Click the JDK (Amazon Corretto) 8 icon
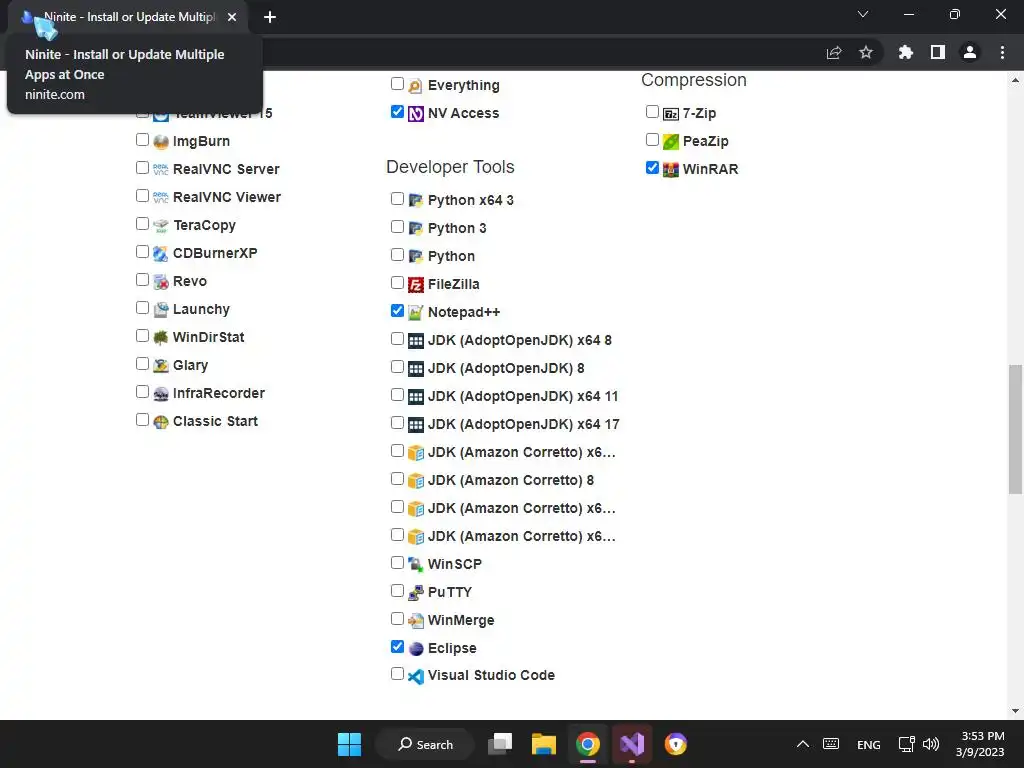 (x=415, y=481)
